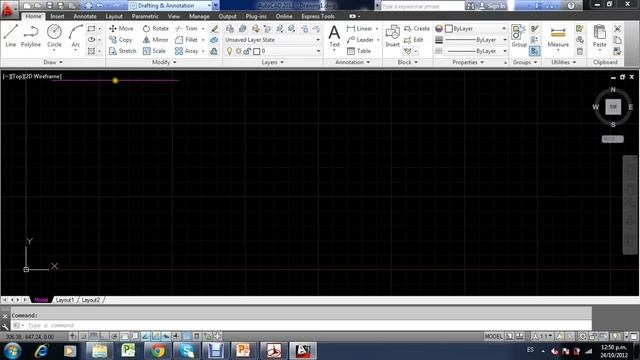The height and width of the screenshot is (360, 640).
Task: Click the N direction on ViewCube
Action: [613, 89]
